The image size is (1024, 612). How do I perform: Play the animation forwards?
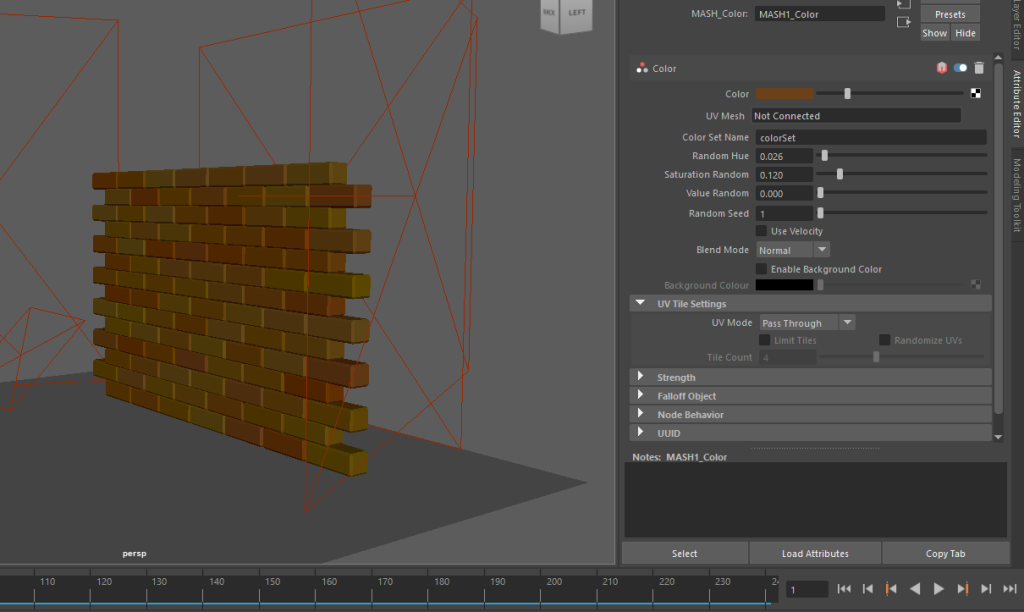click(938, 589)
